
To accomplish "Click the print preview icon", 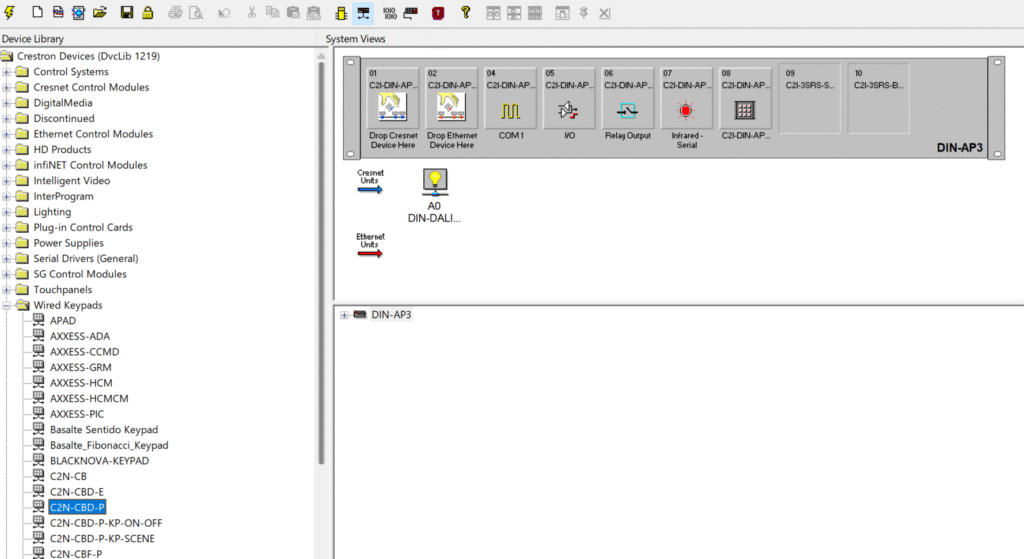I will tap(196, 12).
